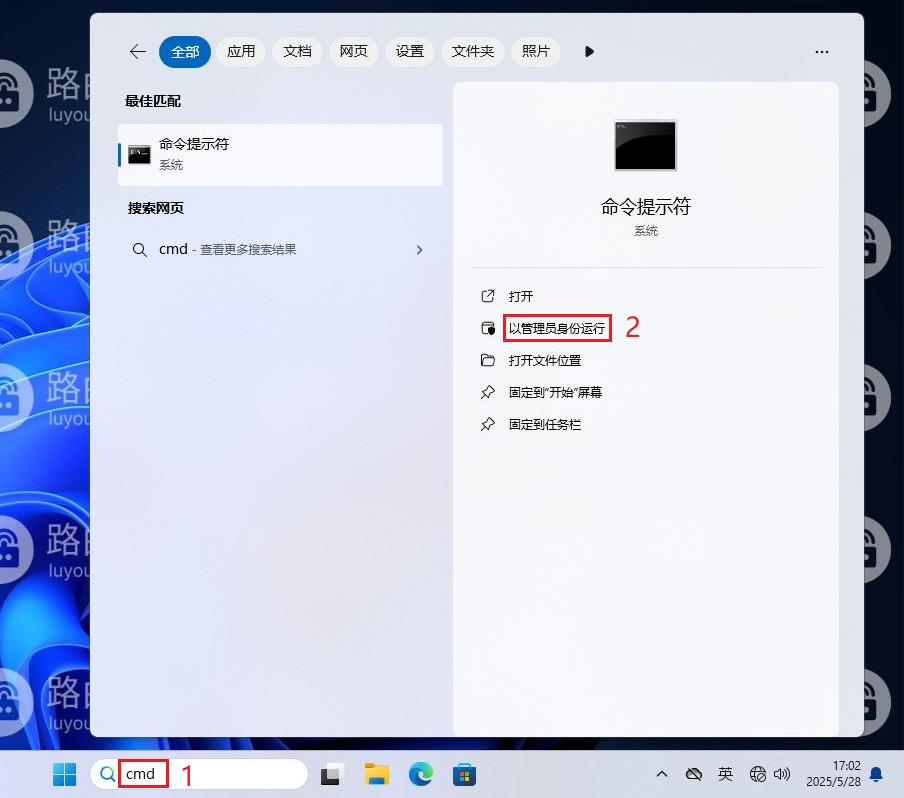Viewport: 904px width, 798px height.
Task: Open network settings tray icon
Action: click(x=758, y=774)
